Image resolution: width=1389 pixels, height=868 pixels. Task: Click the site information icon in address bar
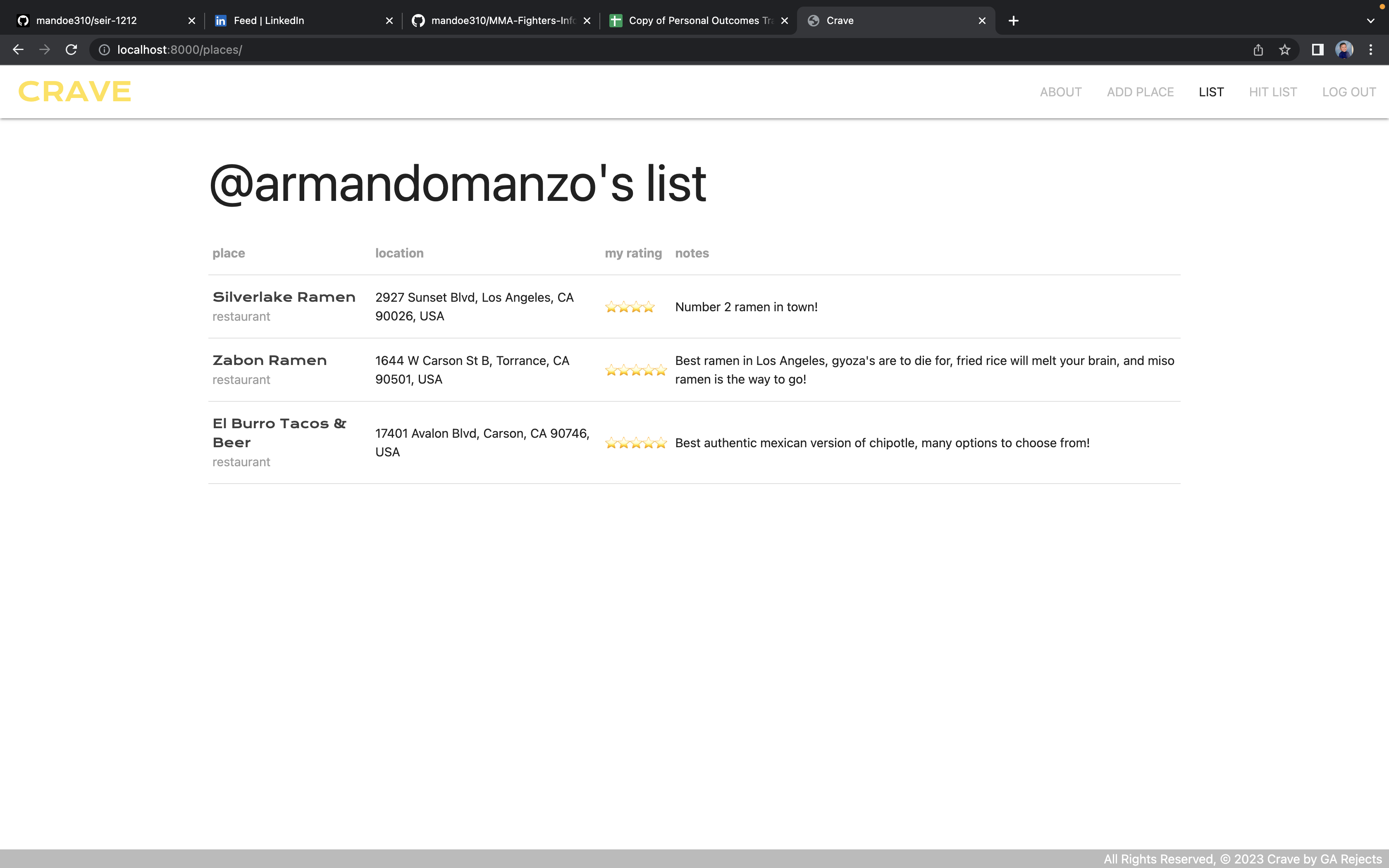pyautogui.click(x=104, y=49)
